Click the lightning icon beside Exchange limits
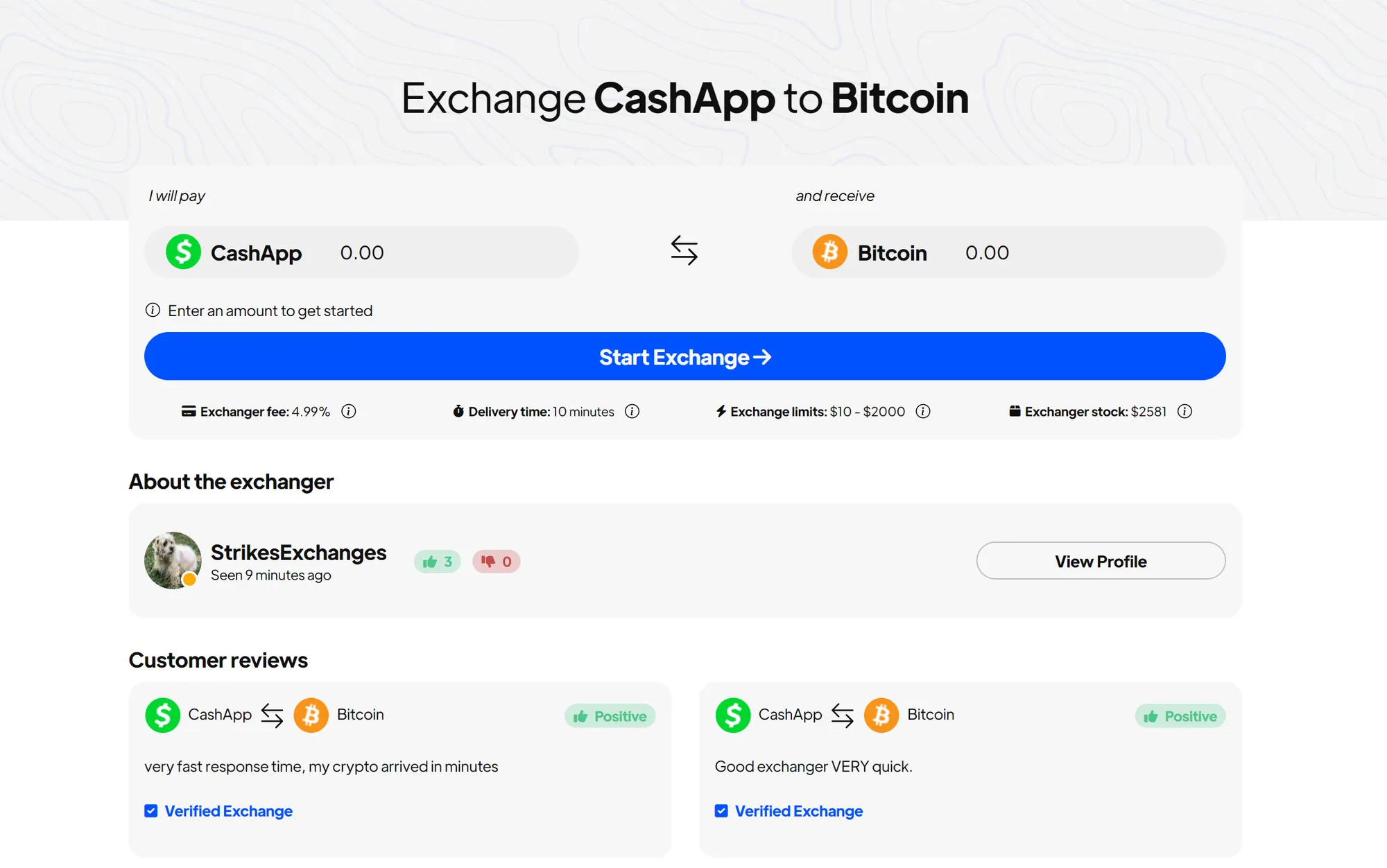 720,411
